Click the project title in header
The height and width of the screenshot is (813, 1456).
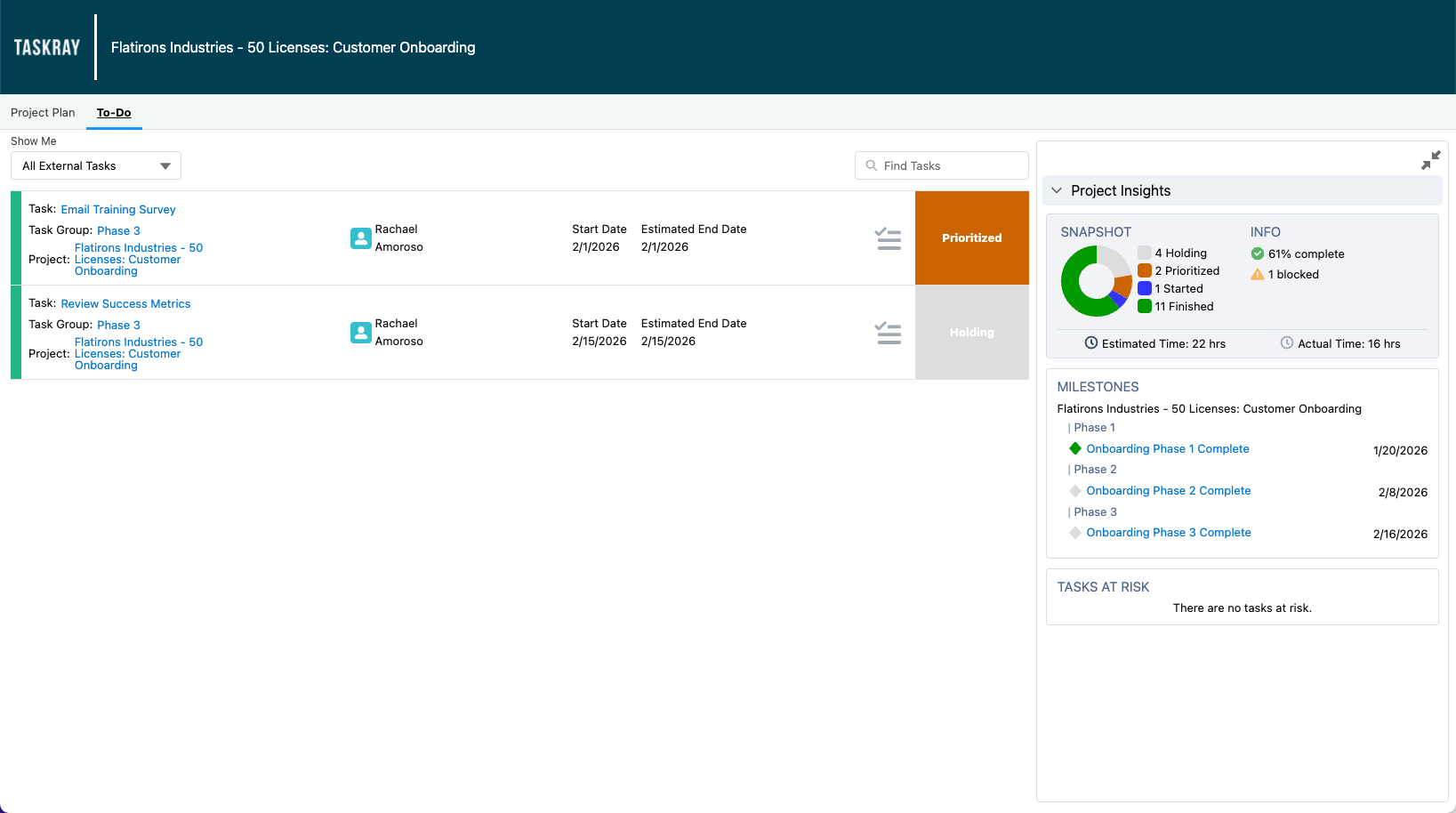coord(294,47)
